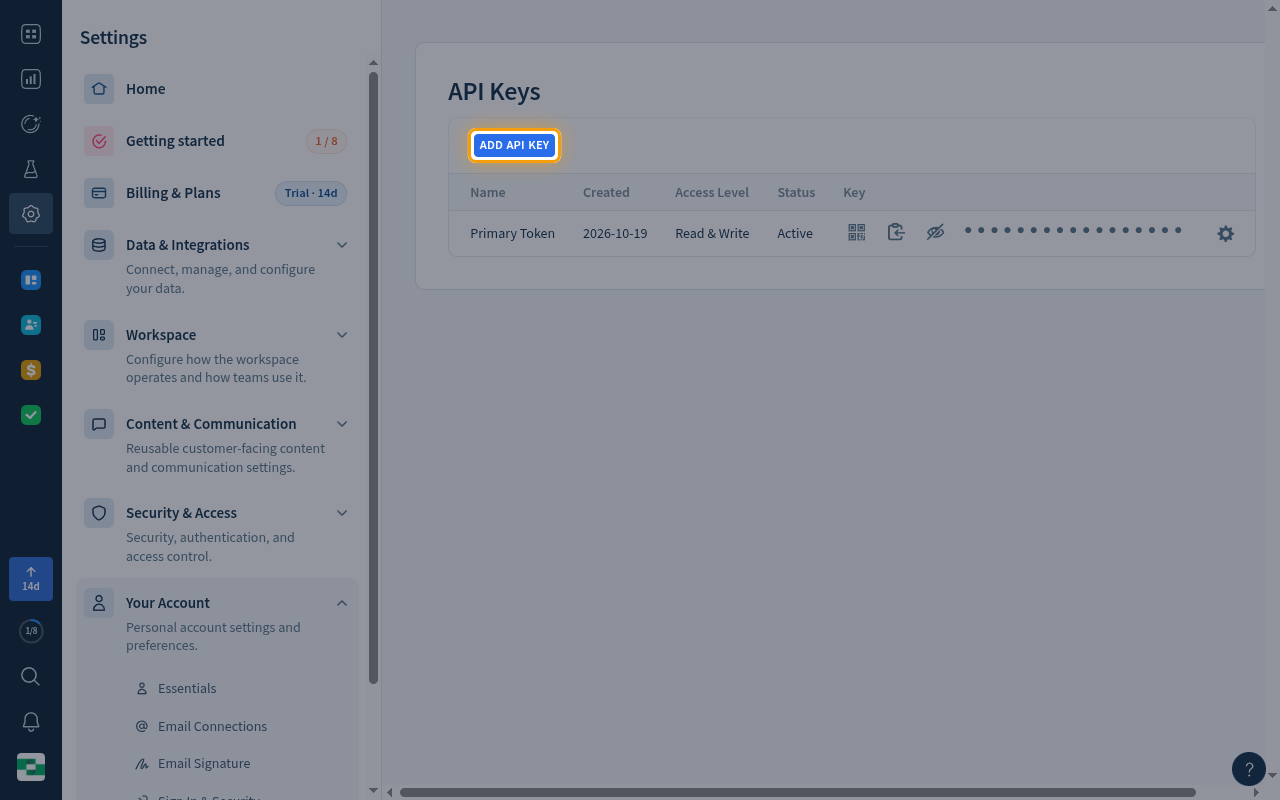This screenshot has width=1280, height=800.
Task: Click the Access Level column header
Action: click(x=712, y=192)
